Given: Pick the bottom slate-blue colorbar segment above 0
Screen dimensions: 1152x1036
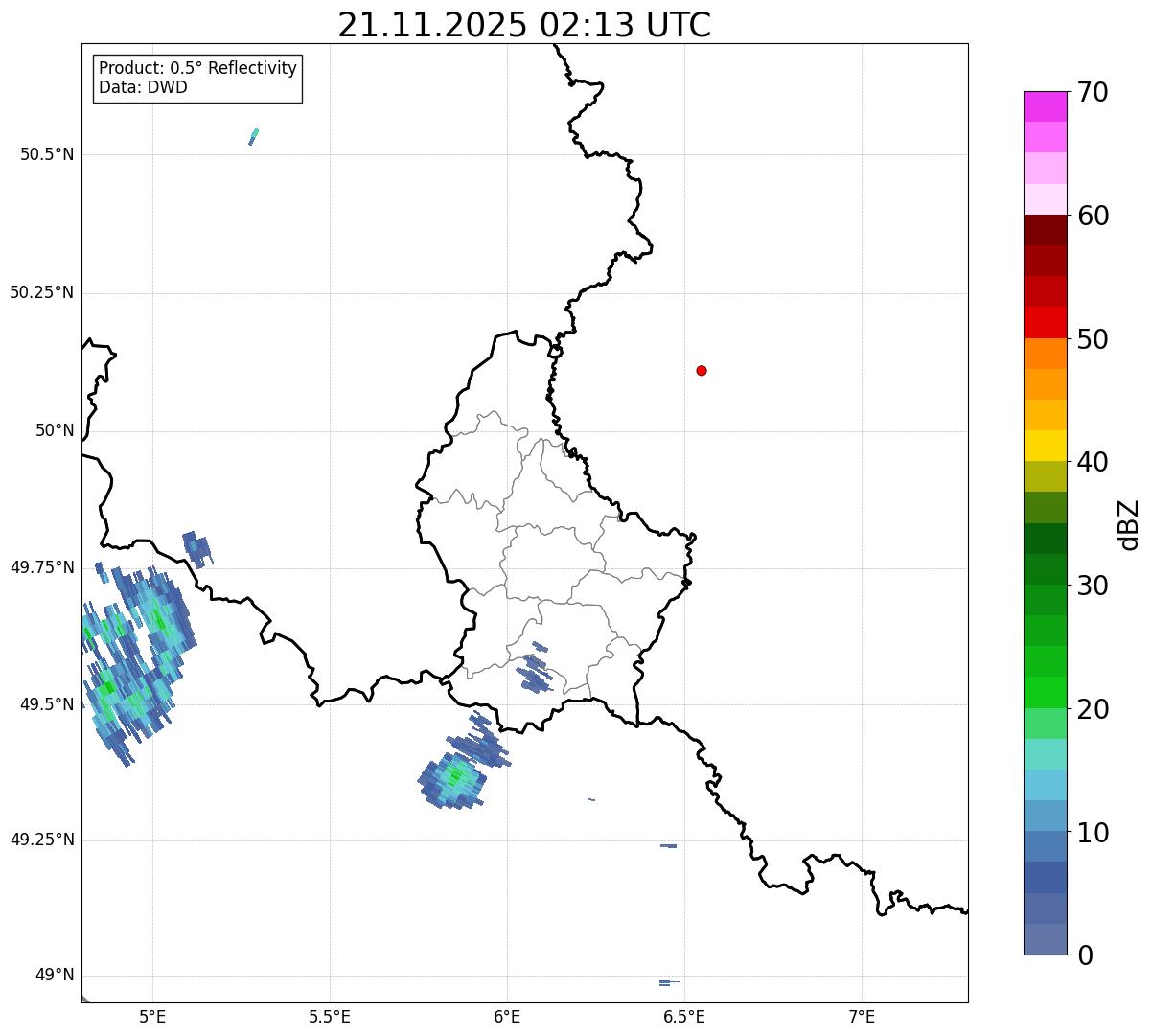Looking at the screenshot, I should tap(1045, 939).
